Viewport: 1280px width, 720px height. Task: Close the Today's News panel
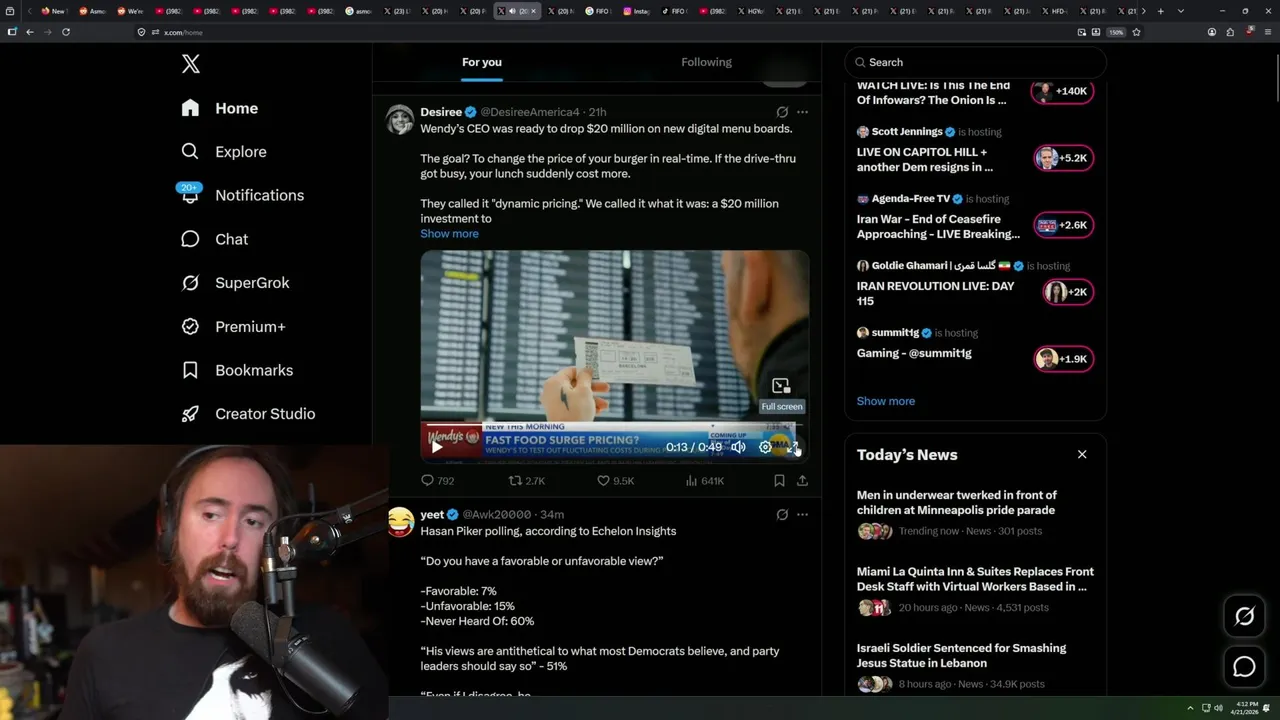coord(1082,454)
